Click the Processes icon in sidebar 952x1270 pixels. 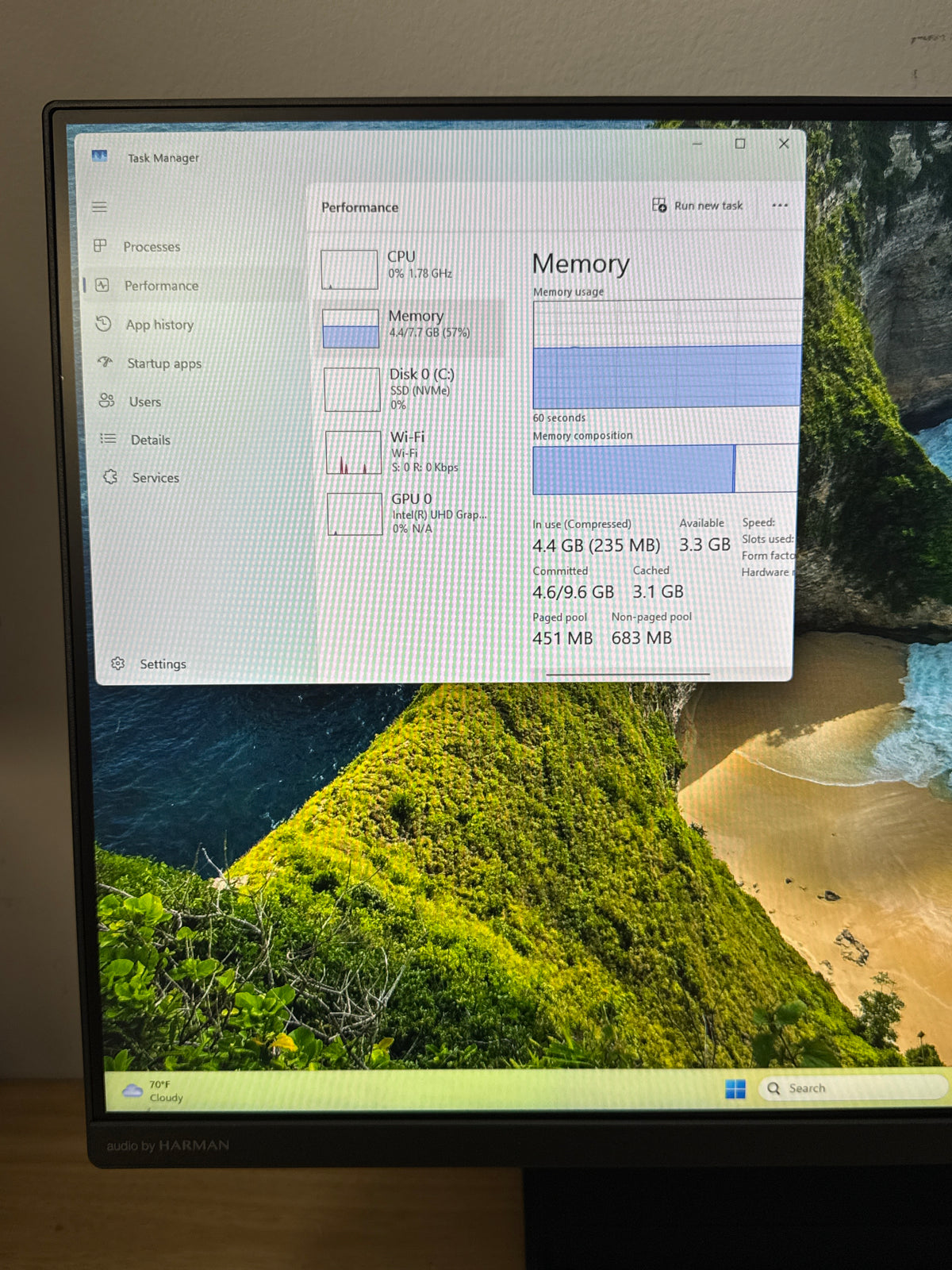[100, 246]
